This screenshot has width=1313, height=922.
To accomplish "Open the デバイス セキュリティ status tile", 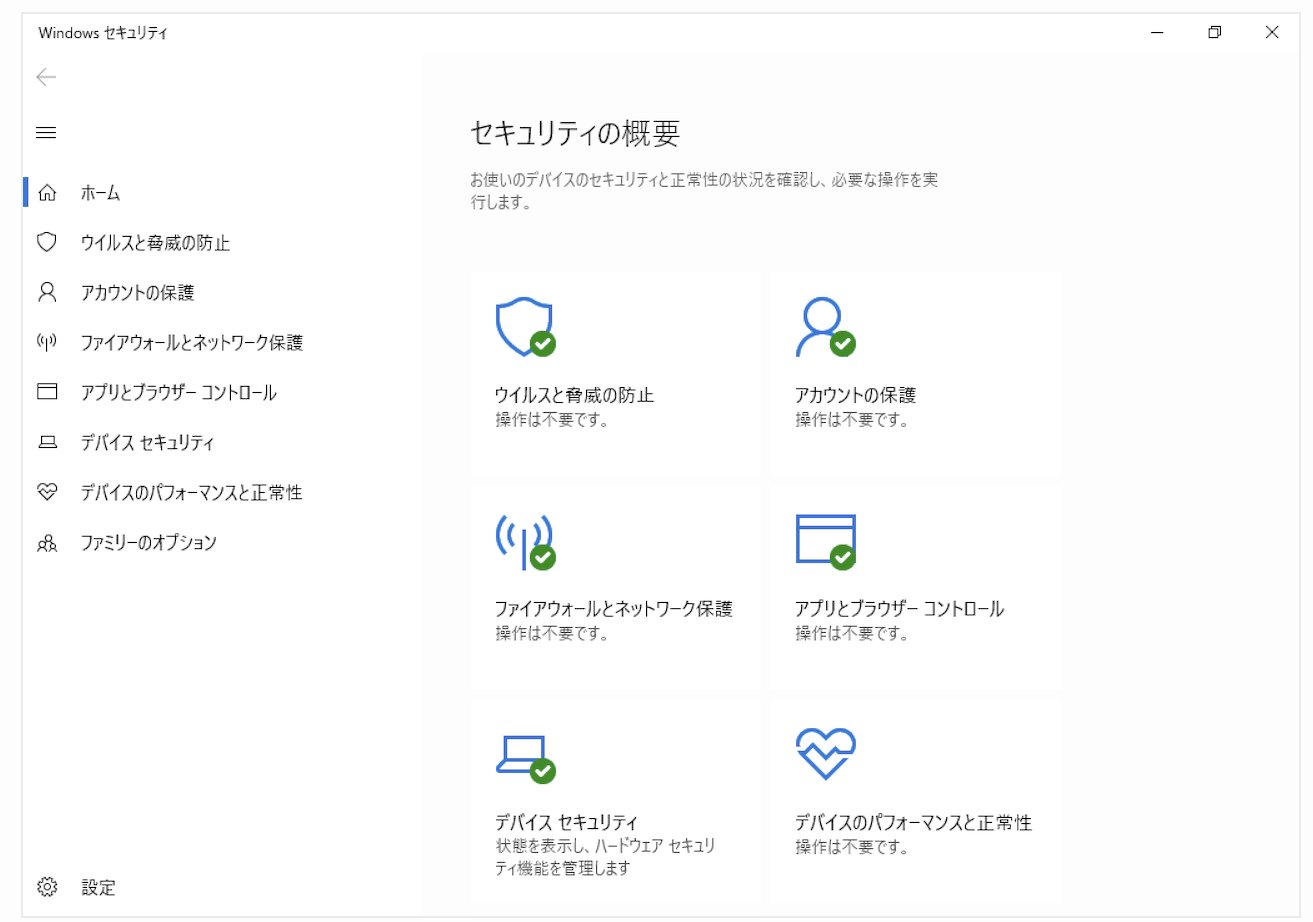I will click(614, 800).
